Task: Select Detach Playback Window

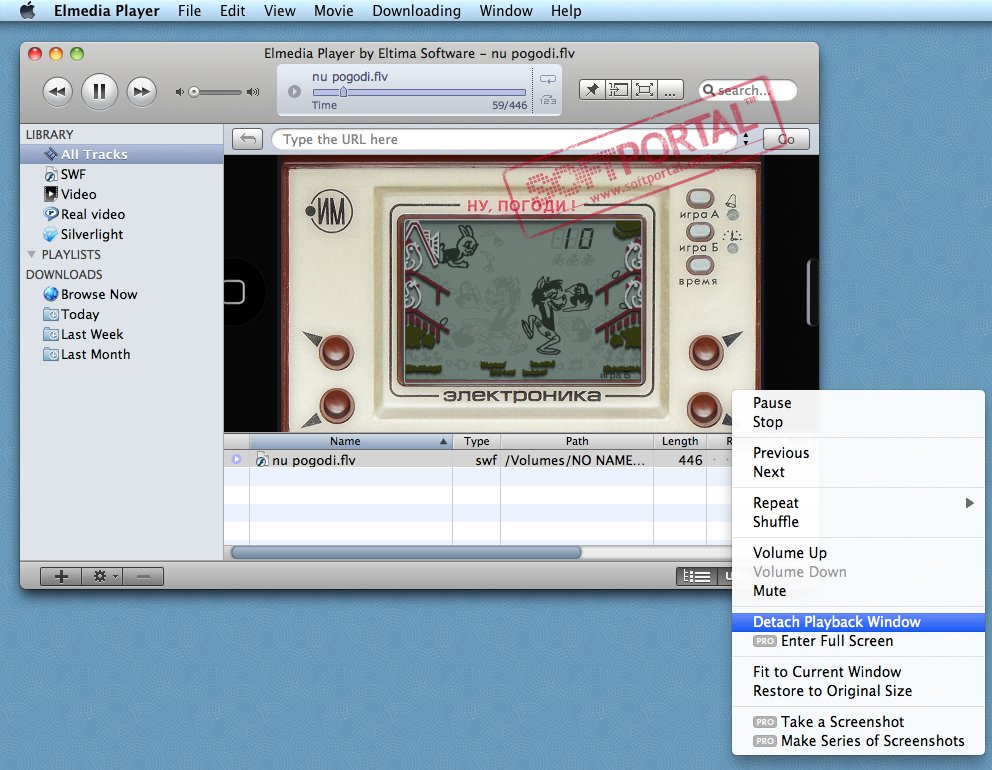Action: pos(859,622)
